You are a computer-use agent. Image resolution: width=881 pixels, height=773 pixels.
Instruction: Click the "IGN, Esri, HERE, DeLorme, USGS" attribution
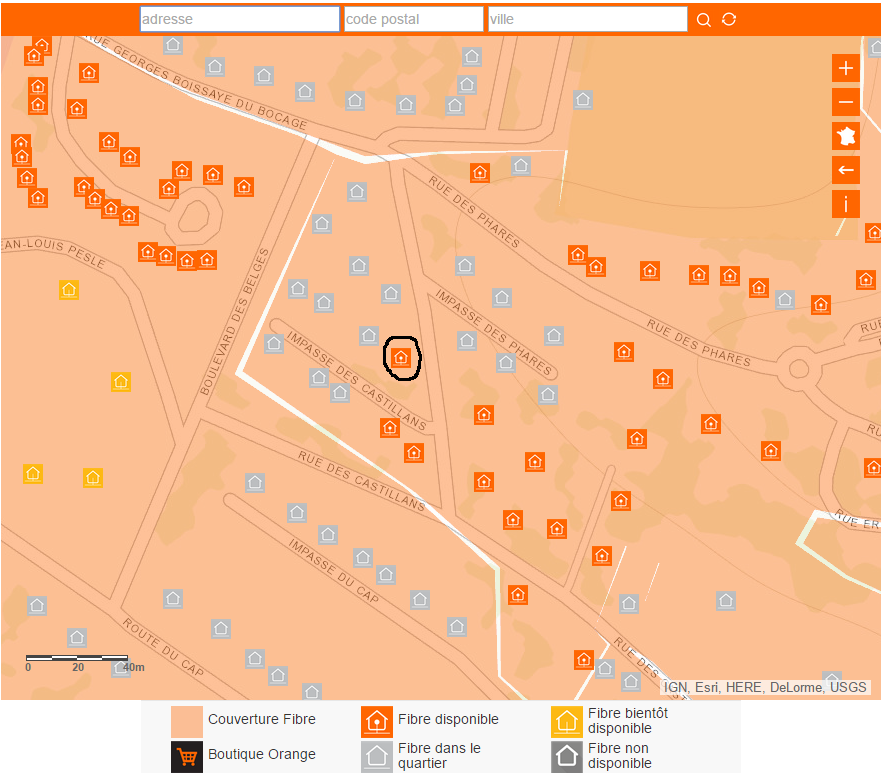765,688
